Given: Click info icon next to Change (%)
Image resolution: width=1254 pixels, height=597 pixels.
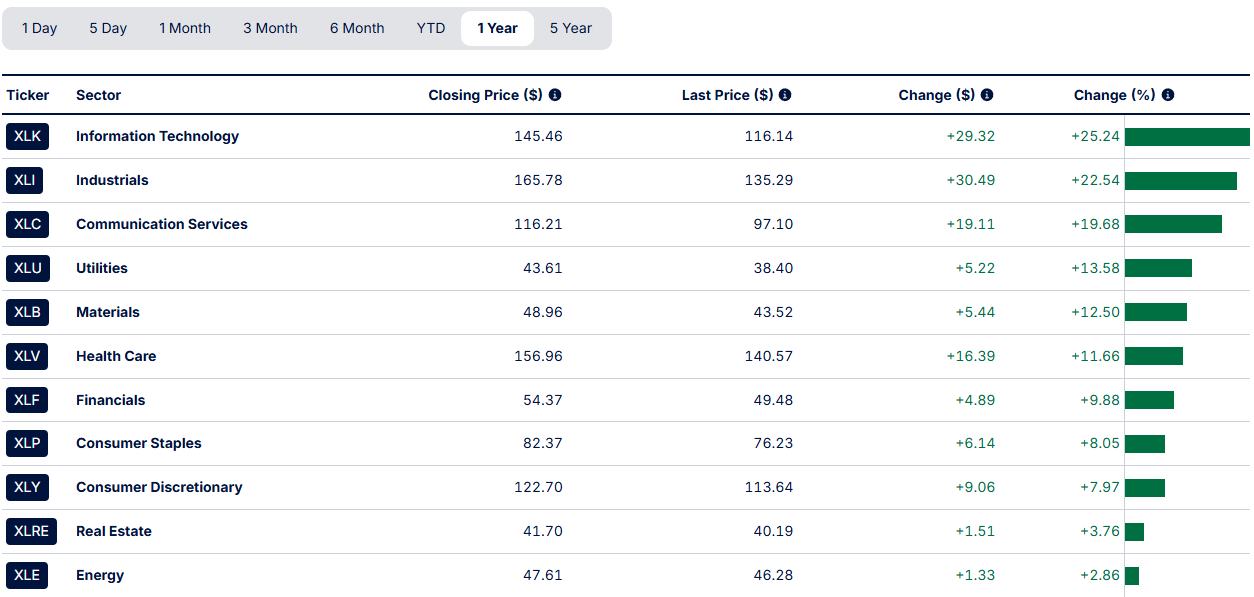Looking at the screenshot, I should click(1168, 95).
